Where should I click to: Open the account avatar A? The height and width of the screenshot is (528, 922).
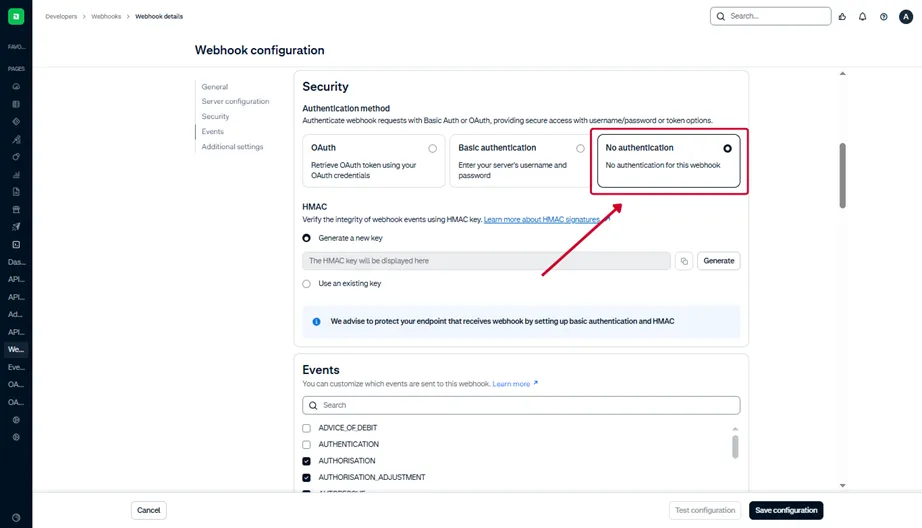tap(906, 16)
